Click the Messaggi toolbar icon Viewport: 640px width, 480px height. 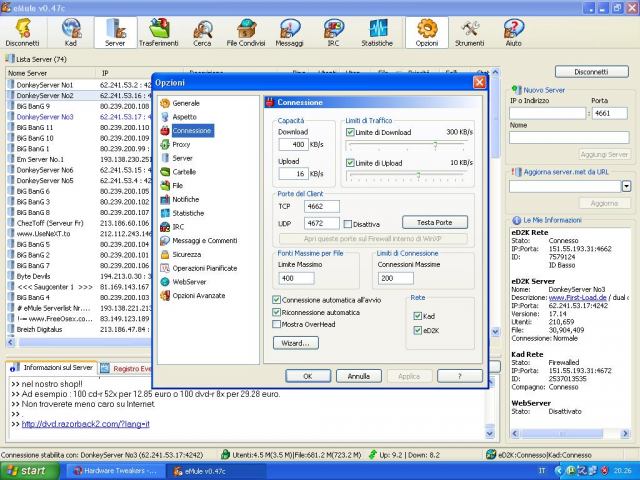coord(289,33)
